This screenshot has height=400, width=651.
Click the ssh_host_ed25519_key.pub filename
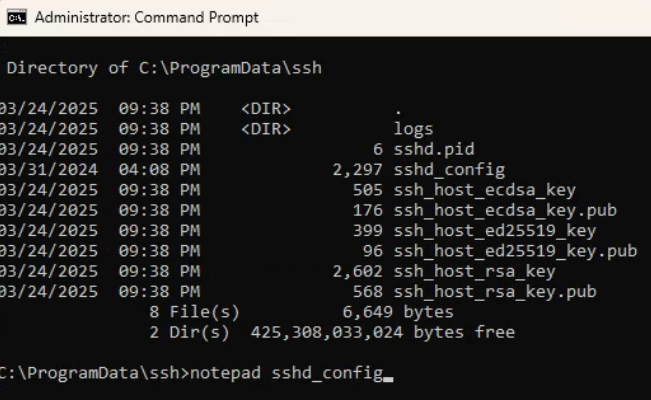pos(515,251)
